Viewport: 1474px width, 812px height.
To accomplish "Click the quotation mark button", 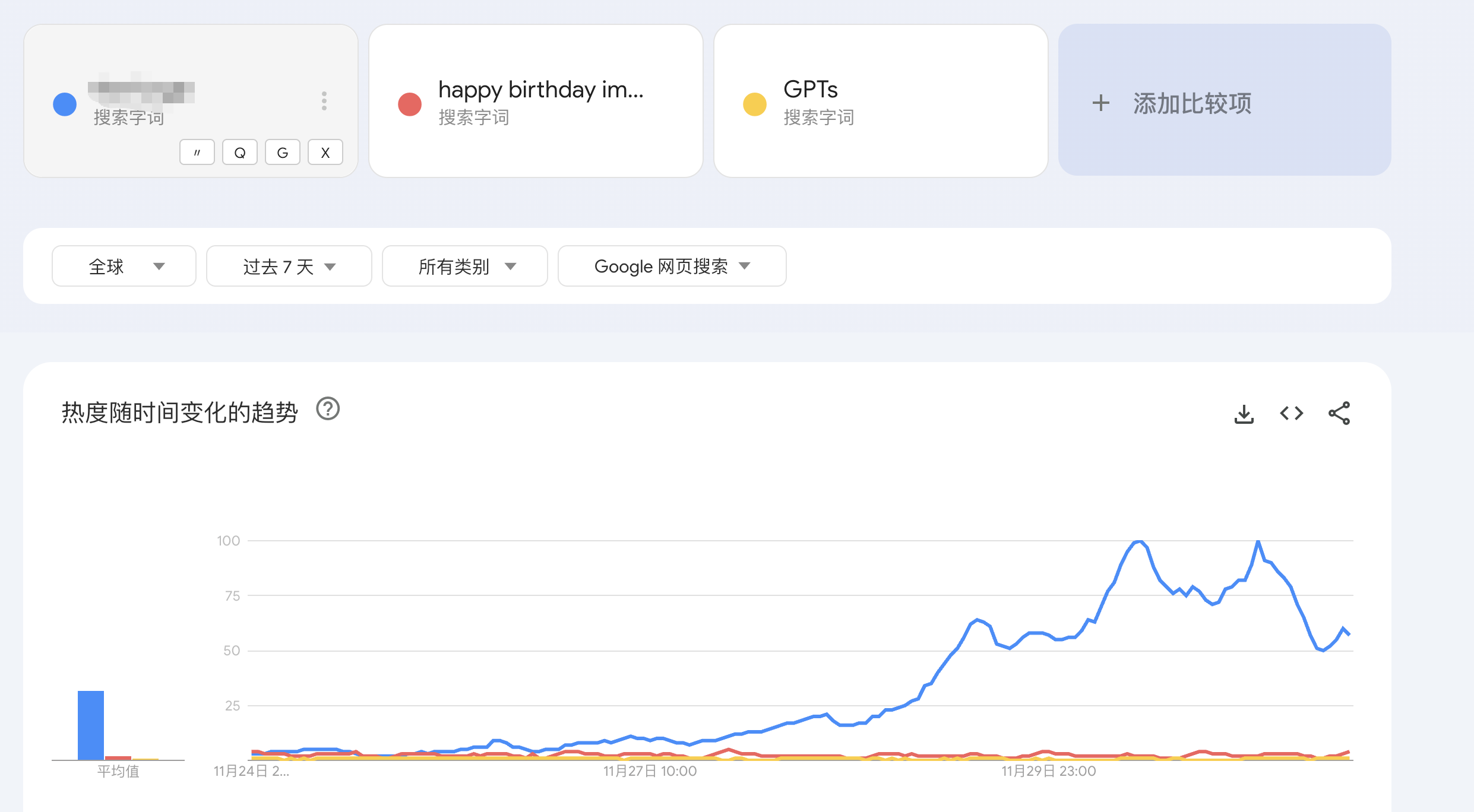I will pyautogui.click(x=197, y=153).
